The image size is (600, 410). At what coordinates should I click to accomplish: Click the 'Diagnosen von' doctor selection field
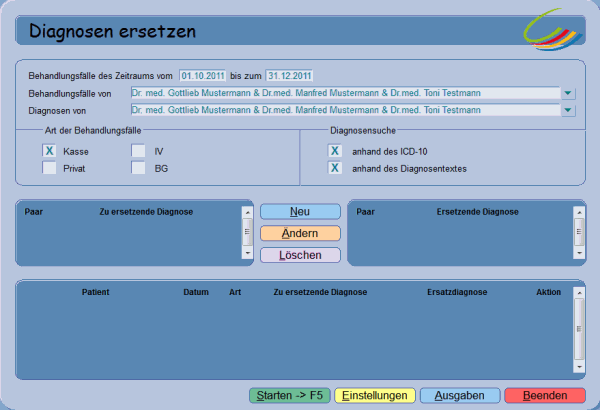tap(346, 110)
